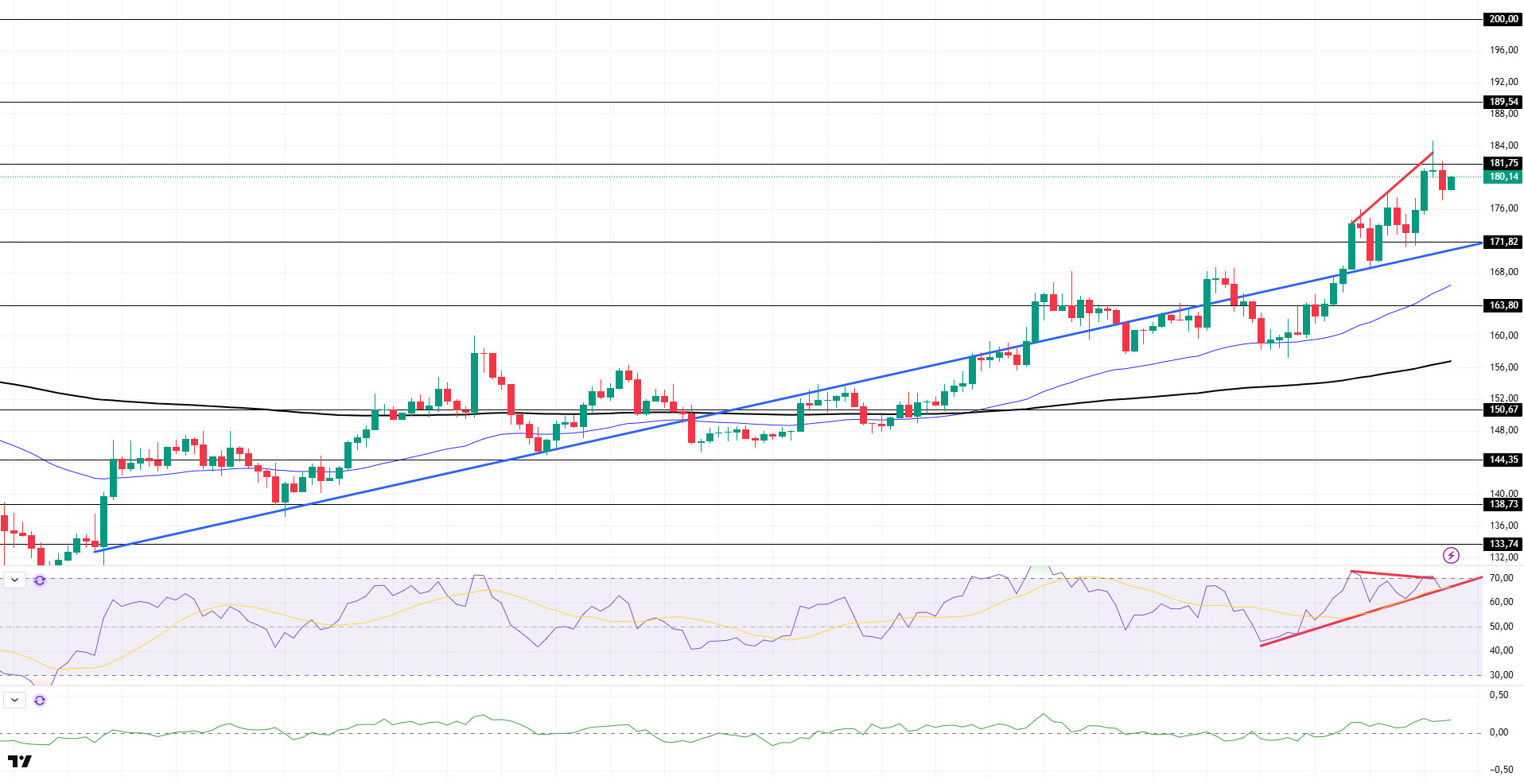Select the 171,82 support level label
The image size is (1524, 784).
pos(1503,242)
